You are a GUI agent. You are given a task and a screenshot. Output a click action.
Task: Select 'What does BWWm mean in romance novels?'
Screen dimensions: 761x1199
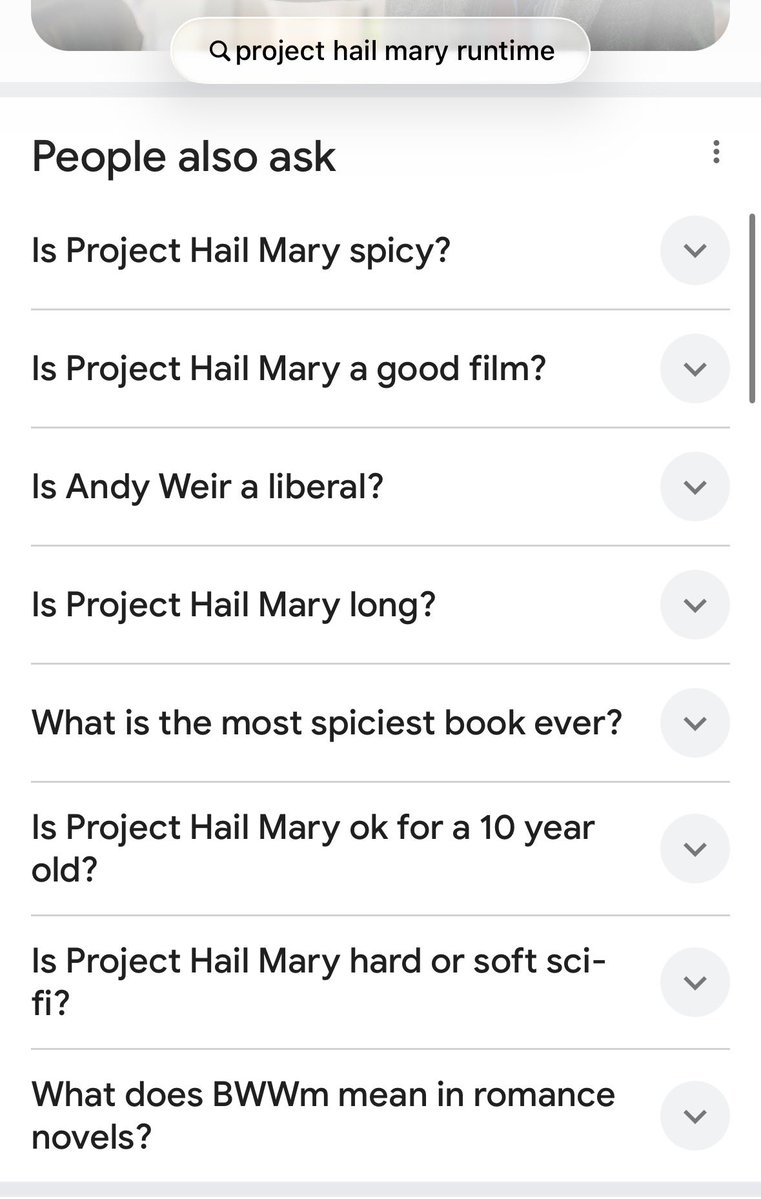[x=323, y=1116]
